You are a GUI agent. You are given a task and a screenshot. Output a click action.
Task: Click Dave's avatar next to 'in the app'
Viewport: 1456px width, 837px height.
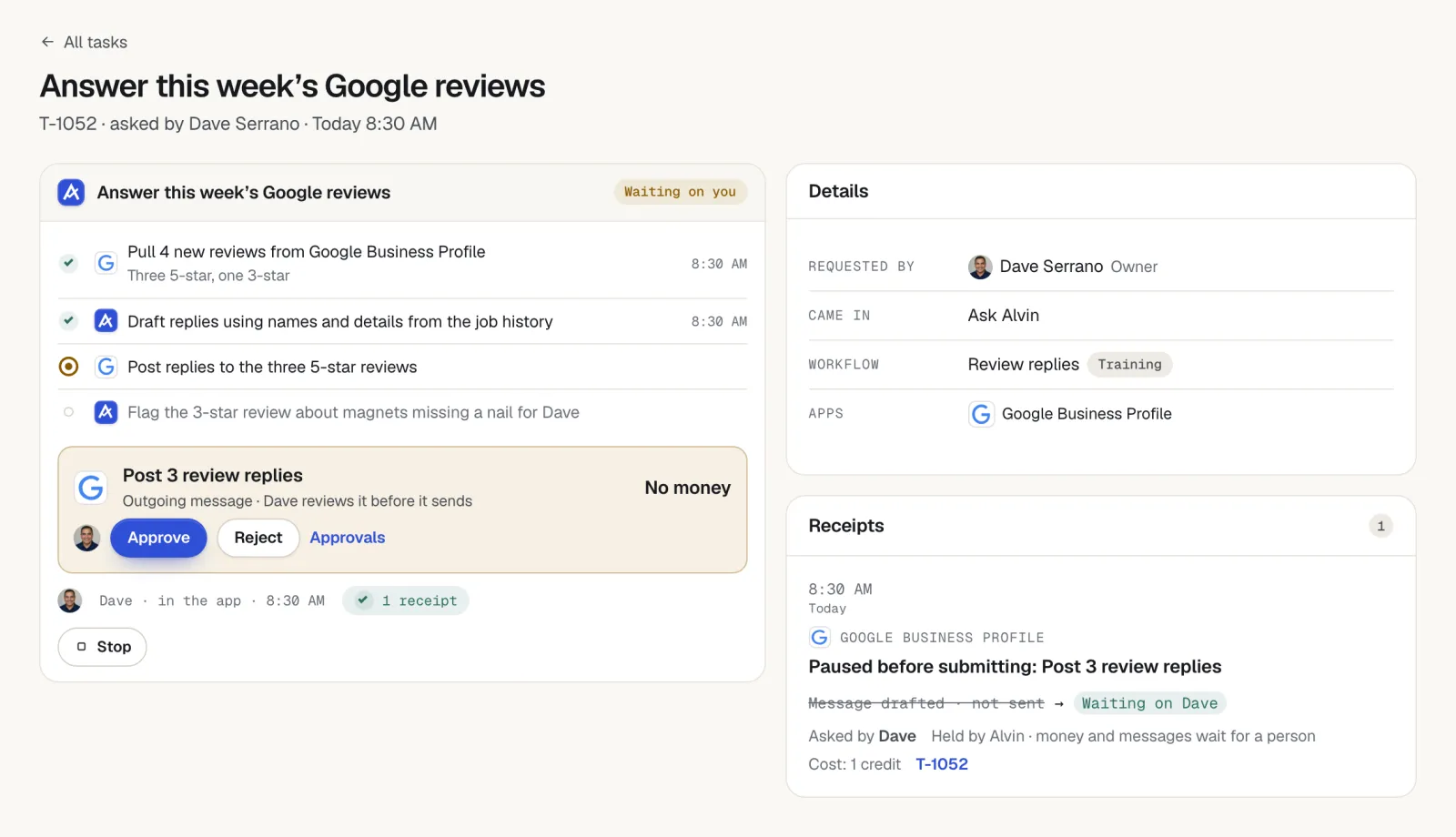(x=70, y=600)
